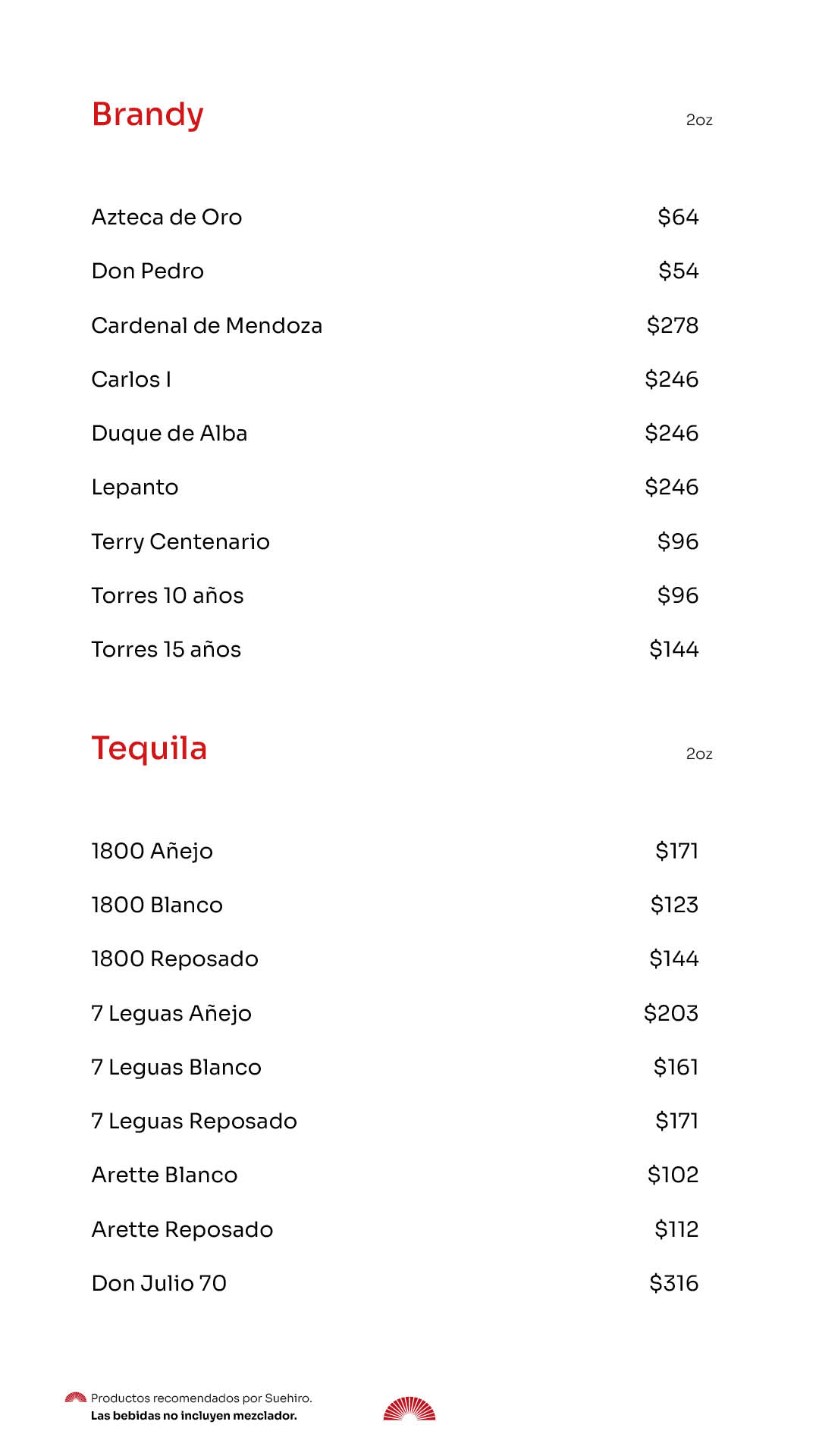
Task: Click the 2oz label beside Tequila
Action: [699, 754]
